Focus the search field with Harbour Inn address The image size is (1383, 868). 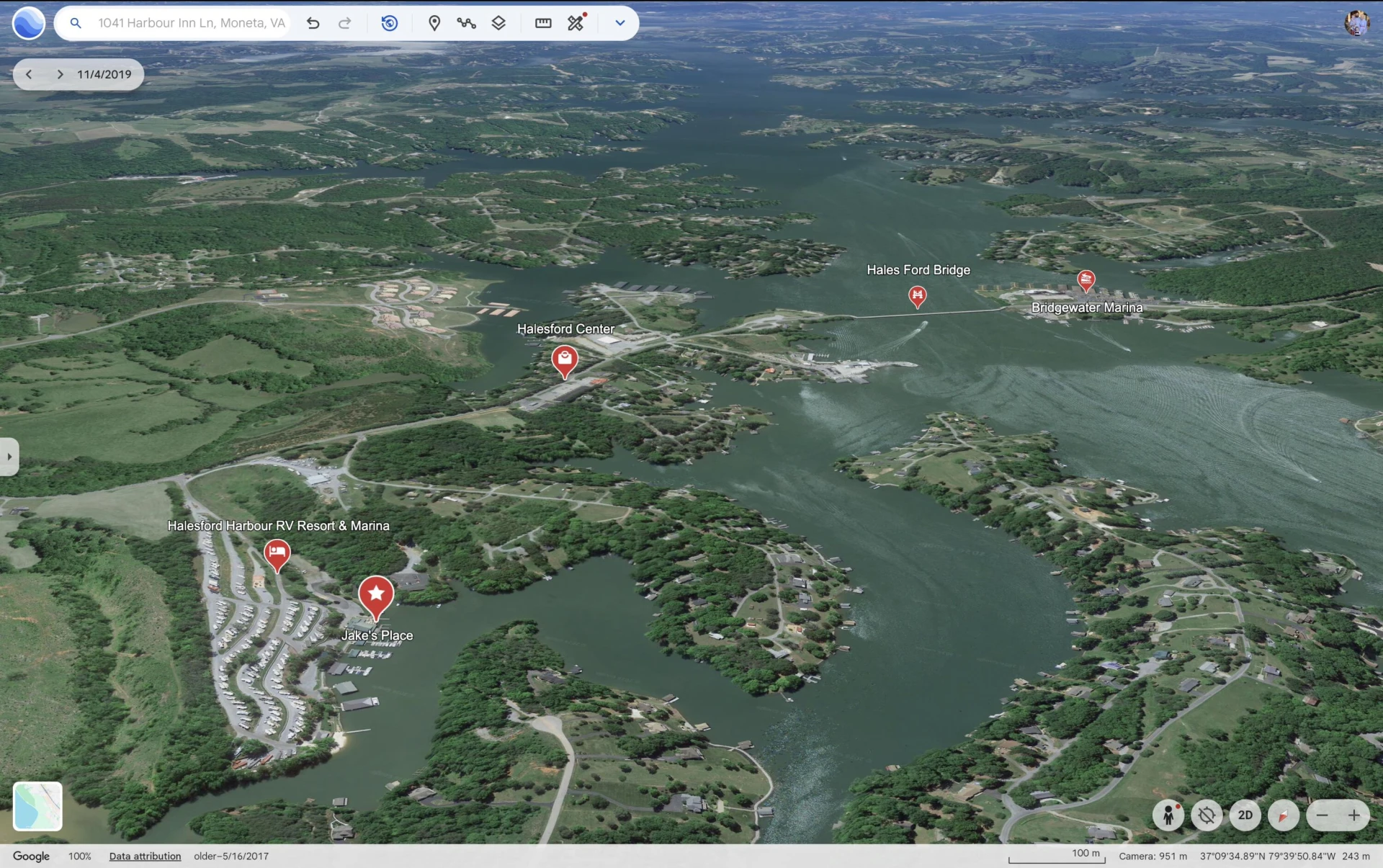pyautogui.click(x=192, y=23)
